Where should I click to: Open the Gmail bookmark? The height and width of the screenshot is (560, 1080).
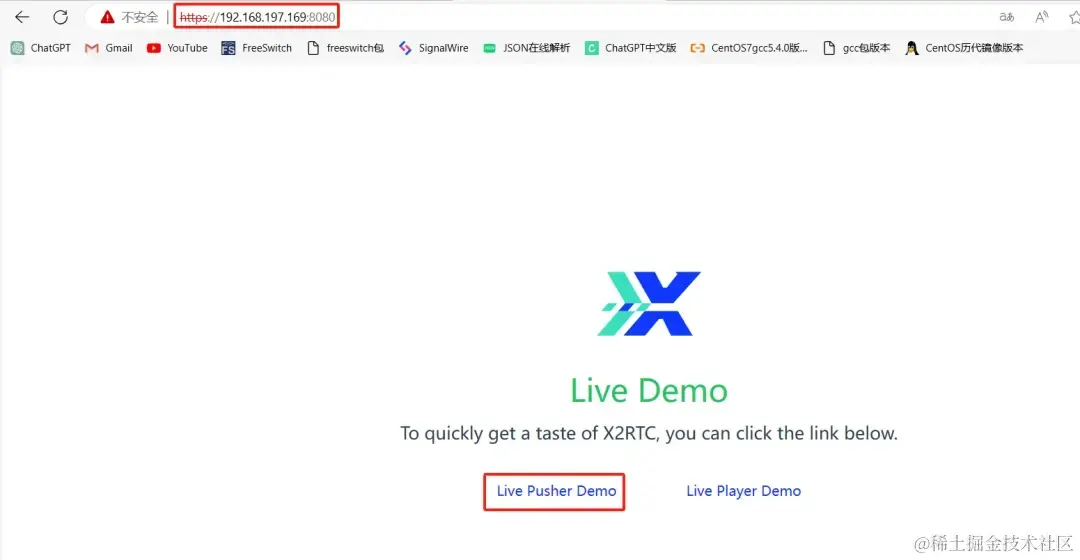click(x=109, y=48)
